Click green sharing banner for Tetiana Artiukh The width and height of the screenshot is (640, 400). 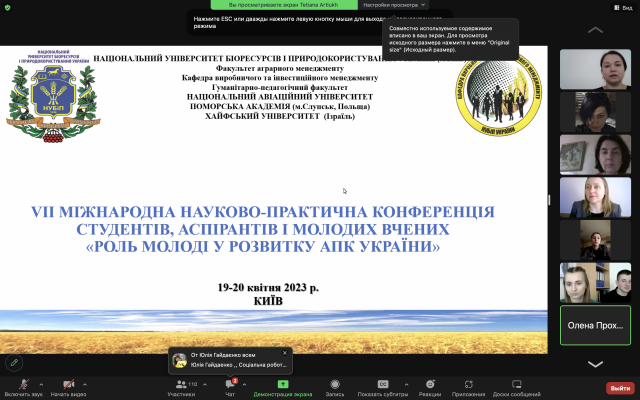click(284, 5)
